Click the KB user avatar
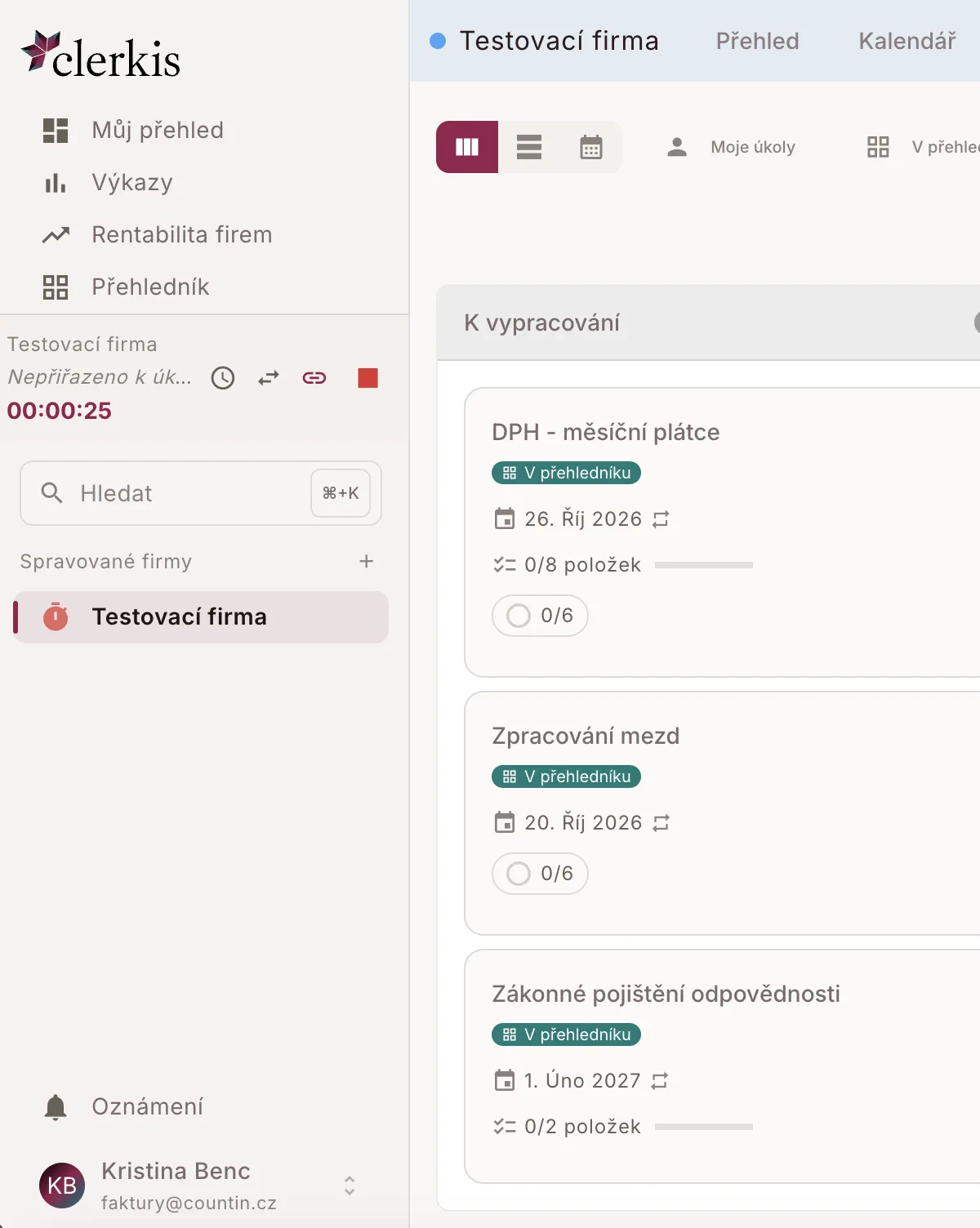This screenshot has height=1228, width=980. pyautogui.click(x=62, y=1186)
